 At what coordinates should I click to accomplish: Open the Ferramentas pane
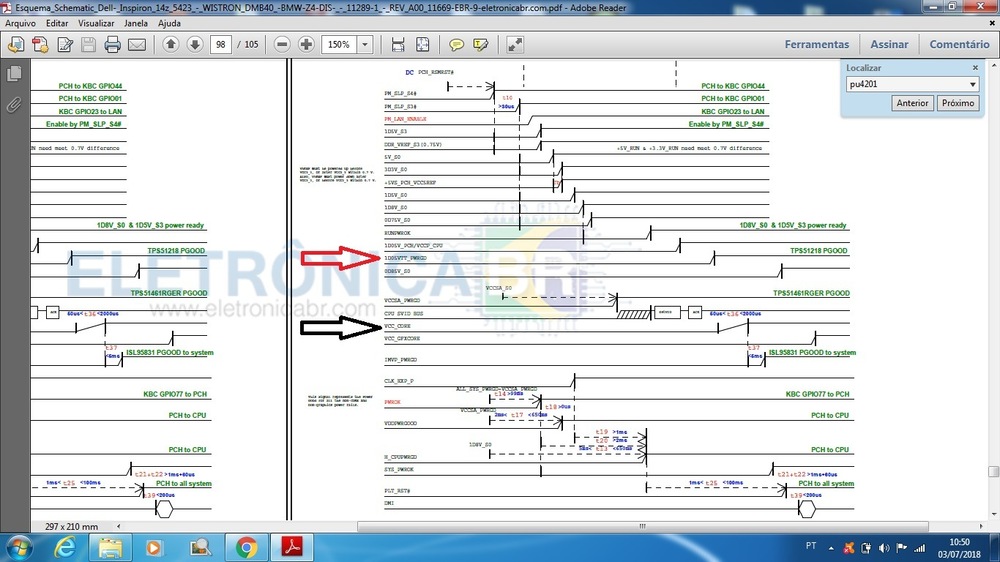(816, 44)
